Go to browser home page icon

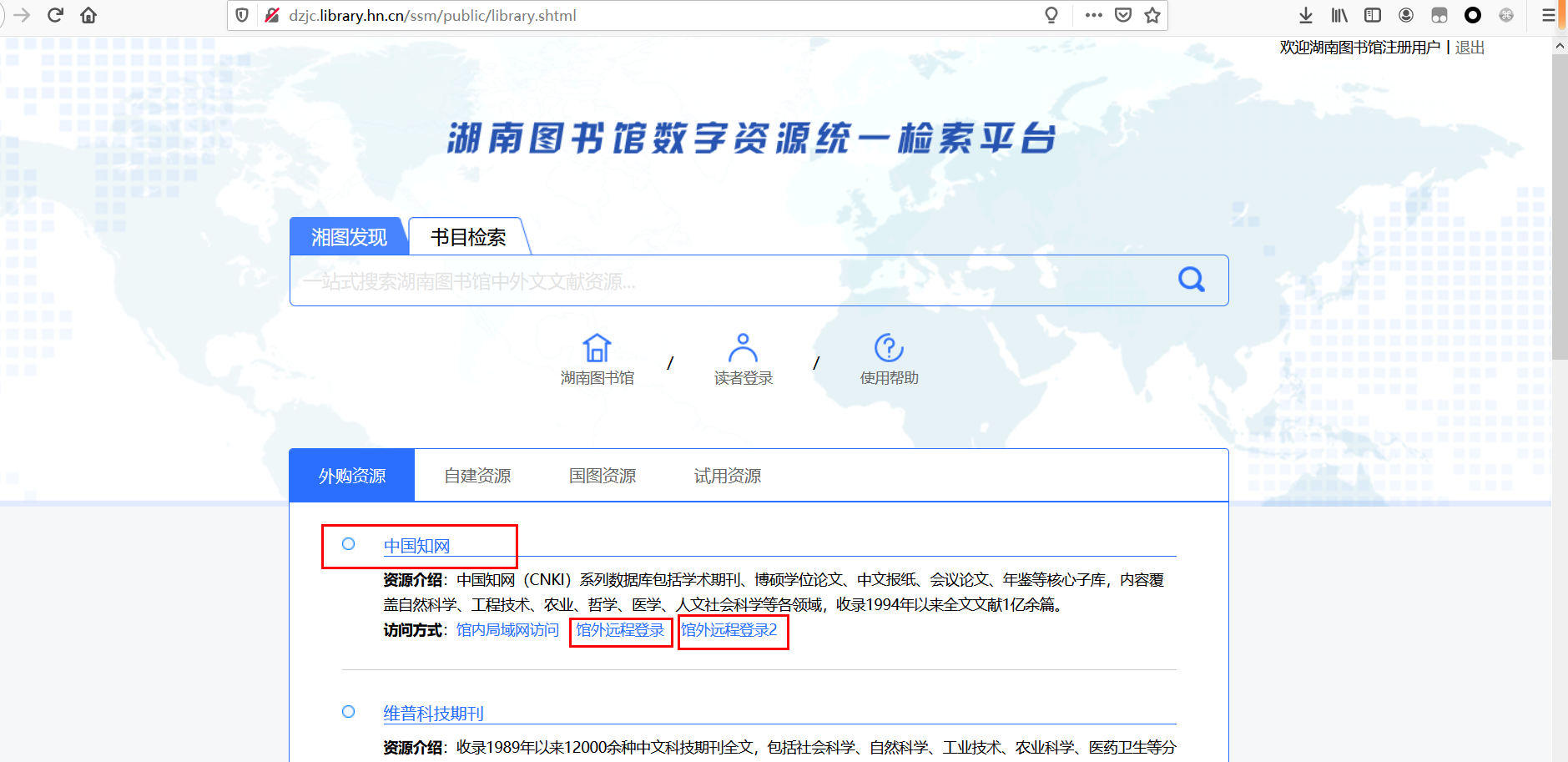coord(88,15)
